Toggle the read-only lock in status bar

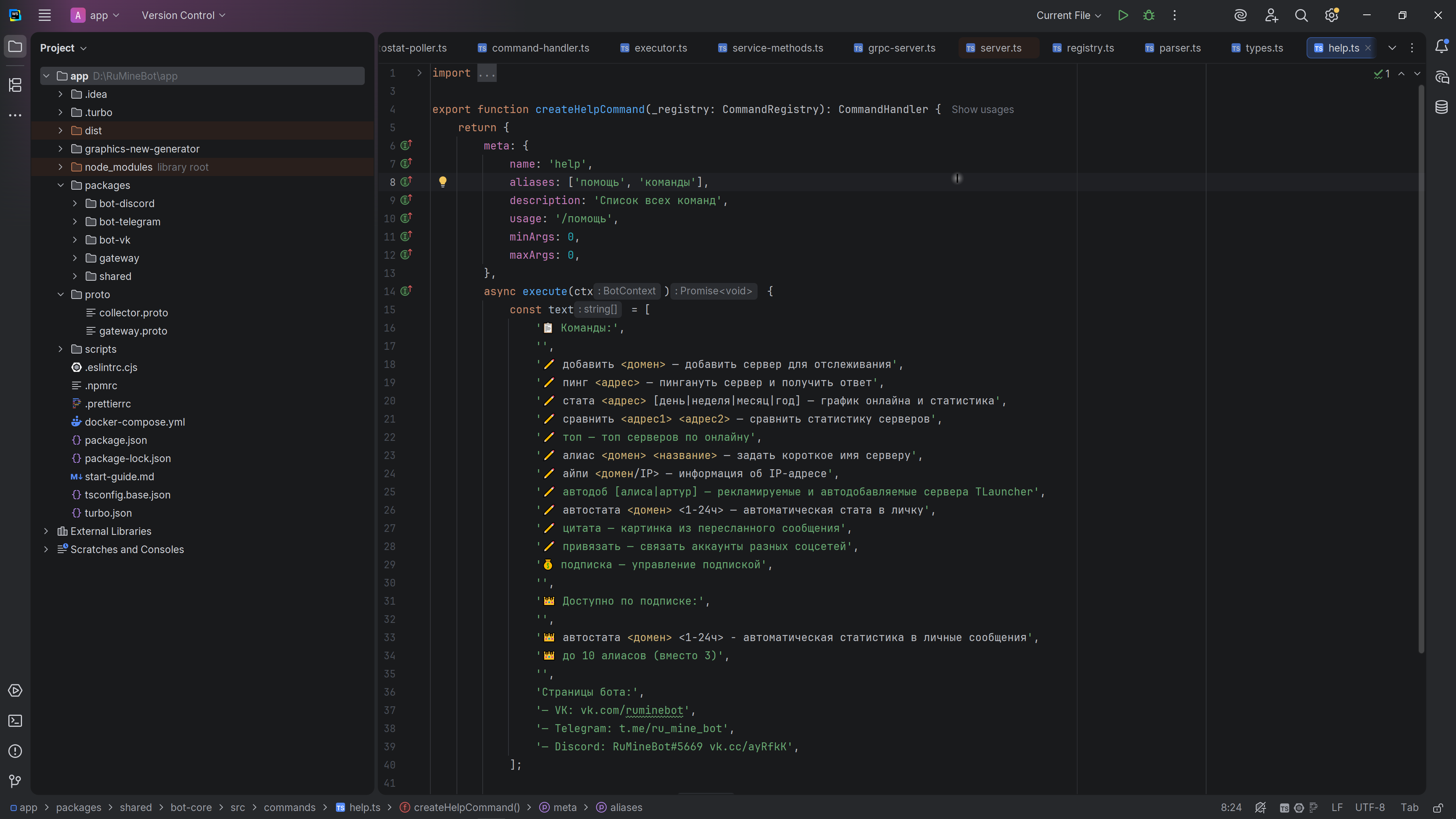pyautogui.click(x=1437, y=808)
